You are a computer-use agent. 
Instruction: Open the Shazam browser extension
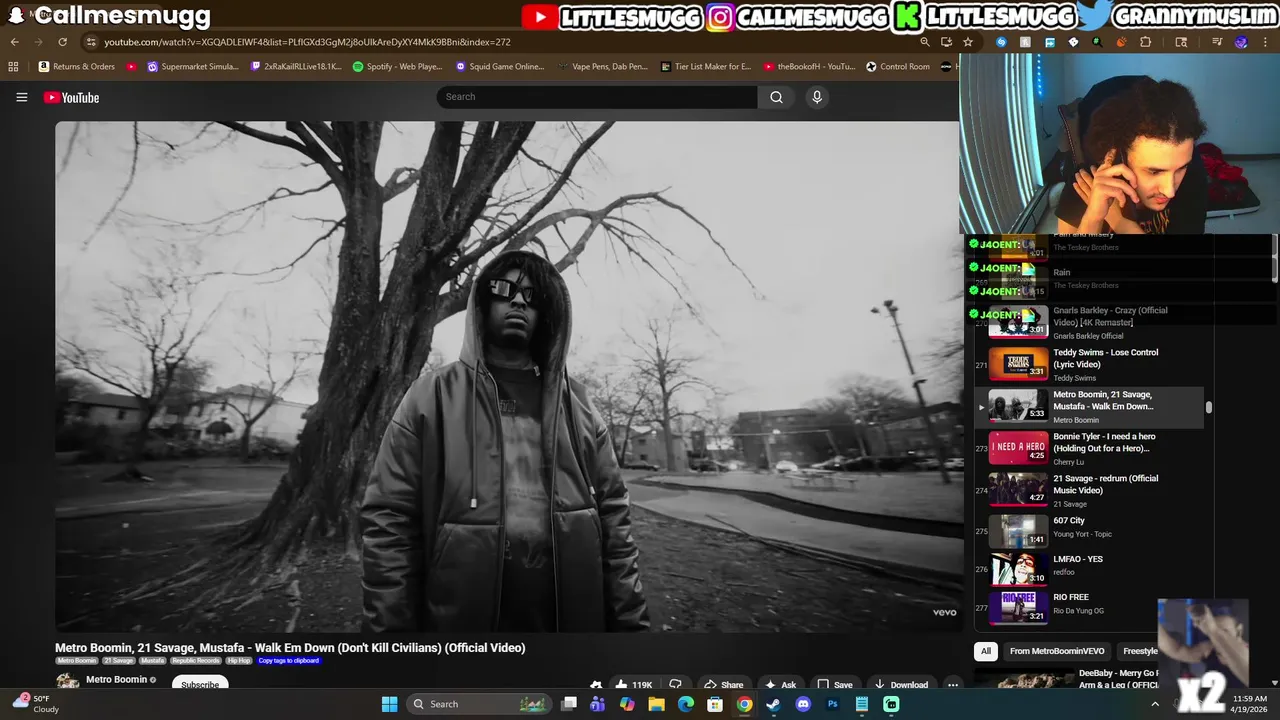(1001, 42)
